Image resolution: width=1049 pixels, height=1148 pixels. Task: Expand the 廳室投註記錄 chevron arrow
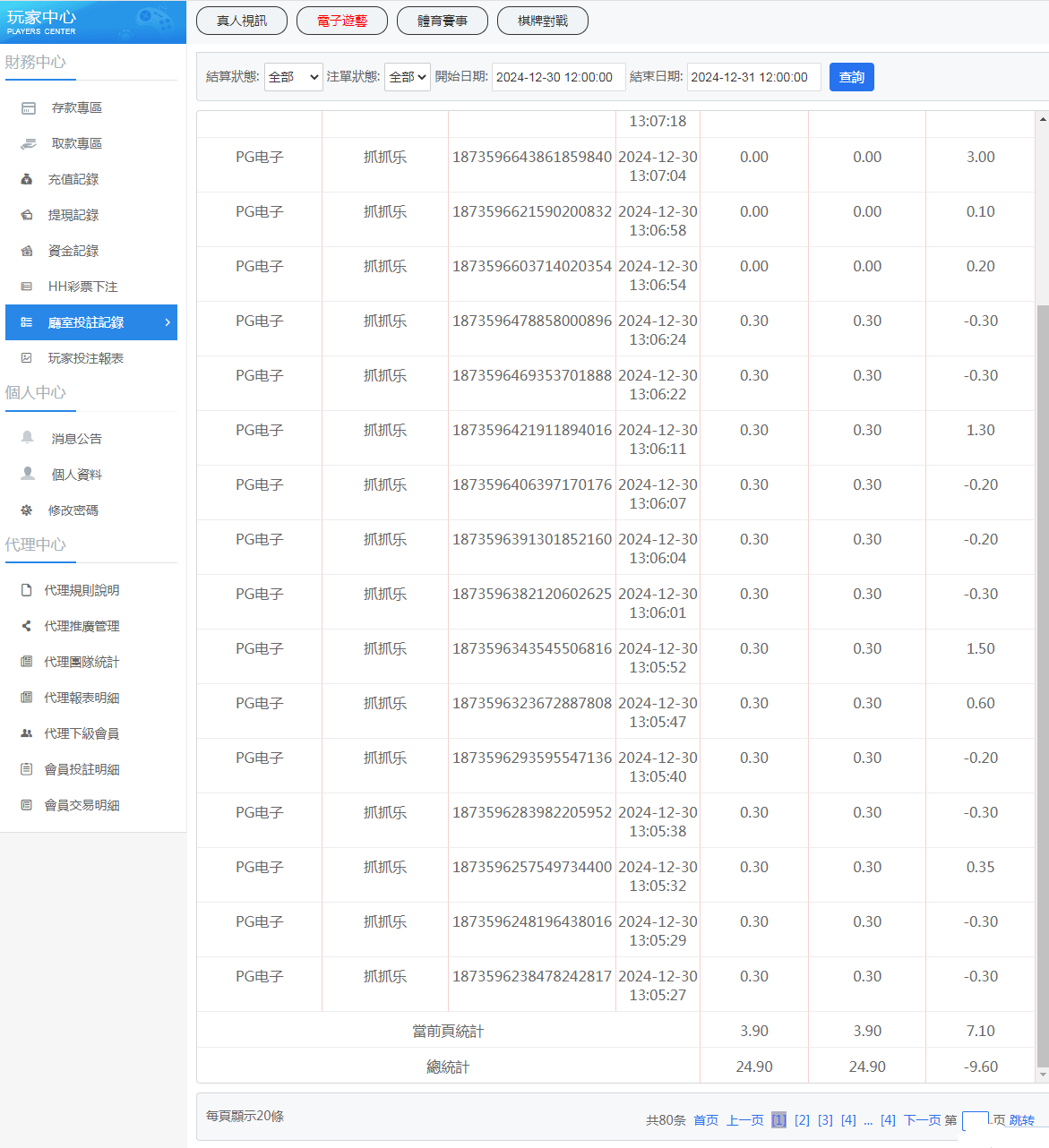click(168, 322)
